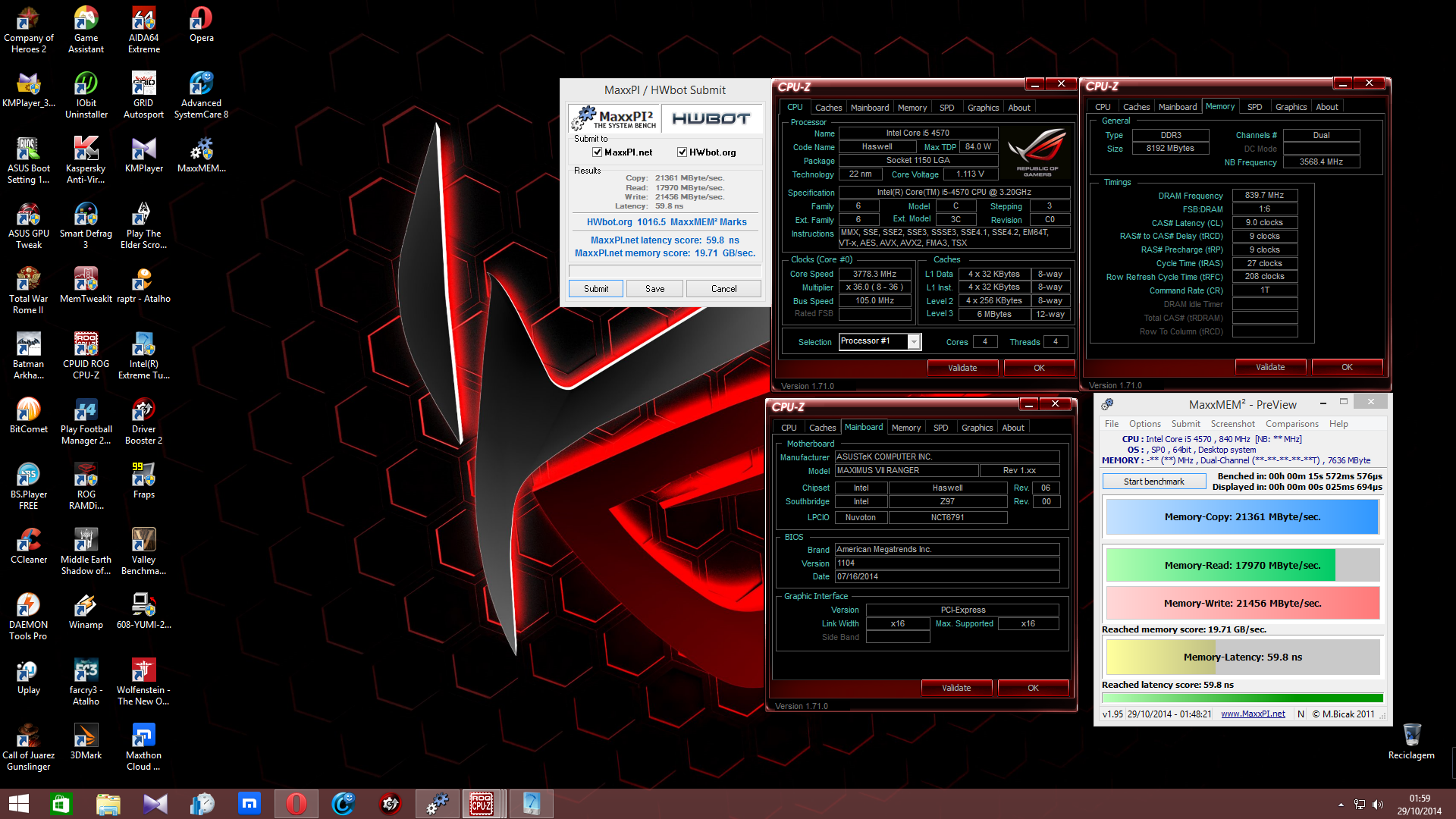Screen dimensions: 1456x819
Task: Toggle HWbot.org submit checkbox
Action: tap(682, 152)
